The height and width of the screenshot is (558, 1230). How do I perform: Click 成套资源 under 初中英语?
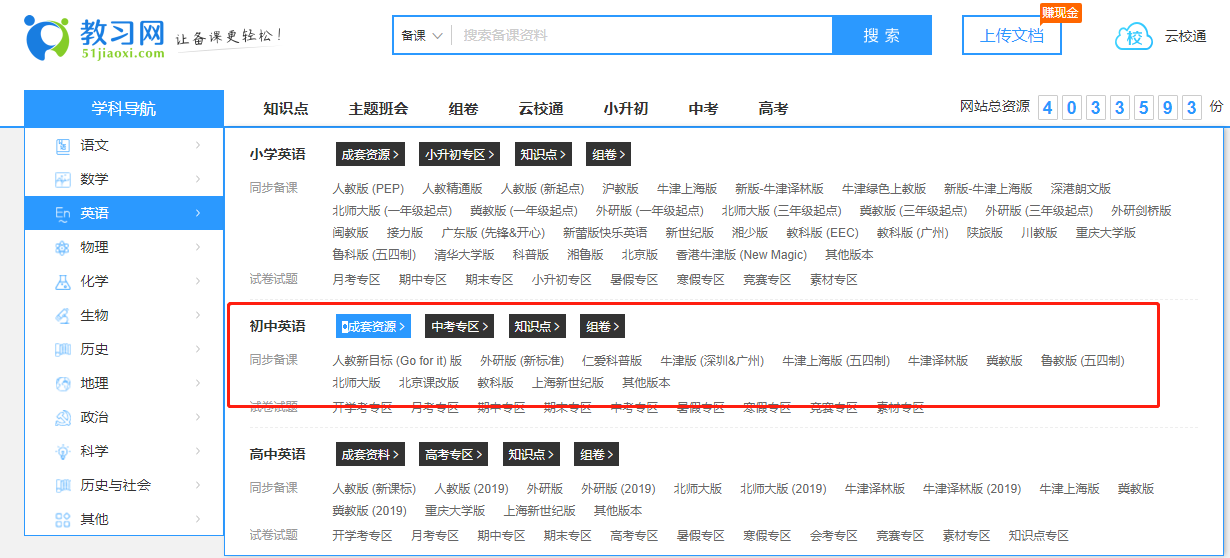[374, 326]
